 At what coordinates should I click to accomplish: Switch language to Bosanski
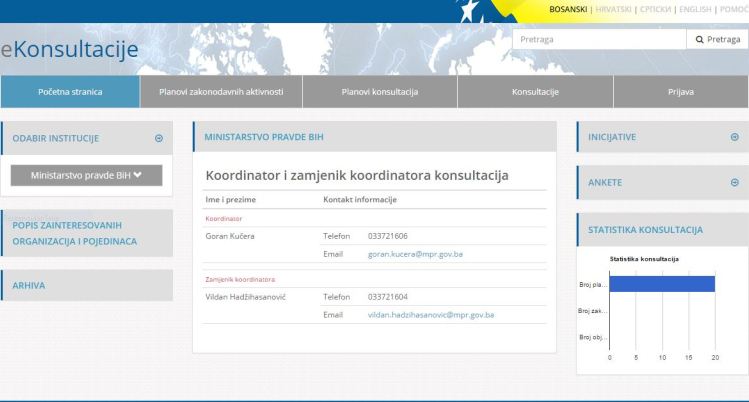coord(569,9)
